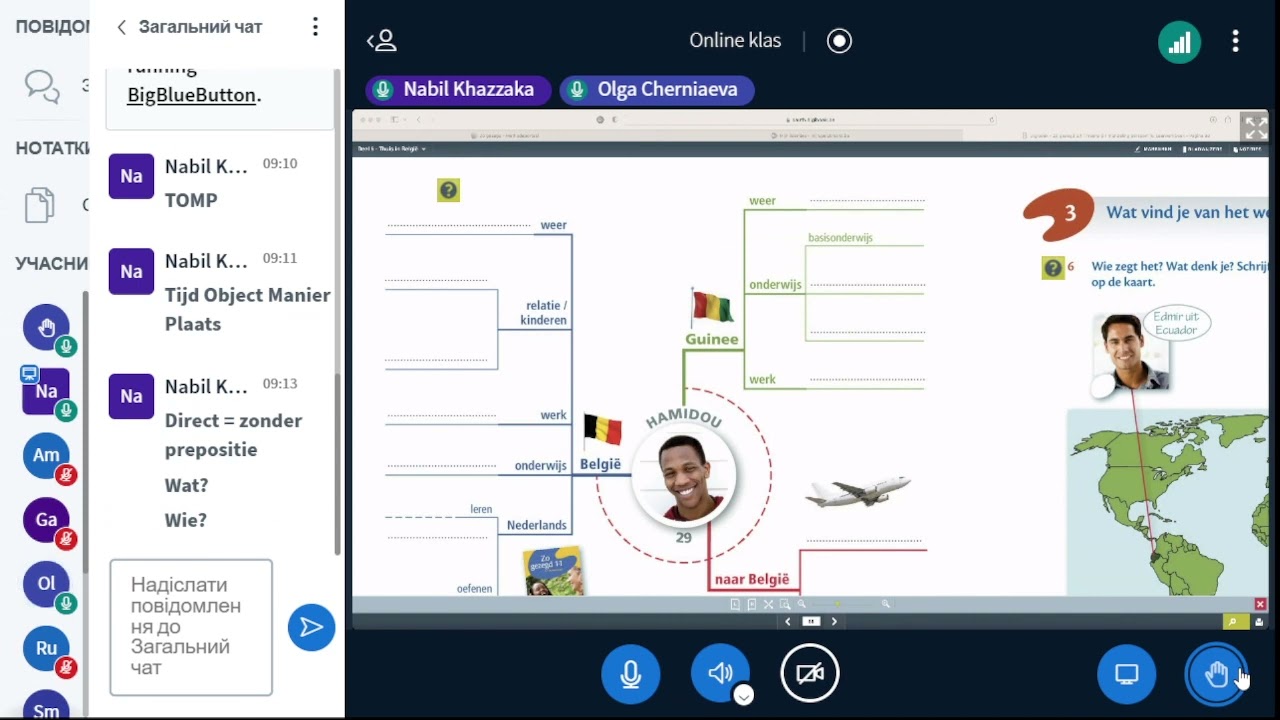Click Tijd Object Manier Plaats message
Image resolution: width=1280 pixels, height=720 pixels.
248,310
